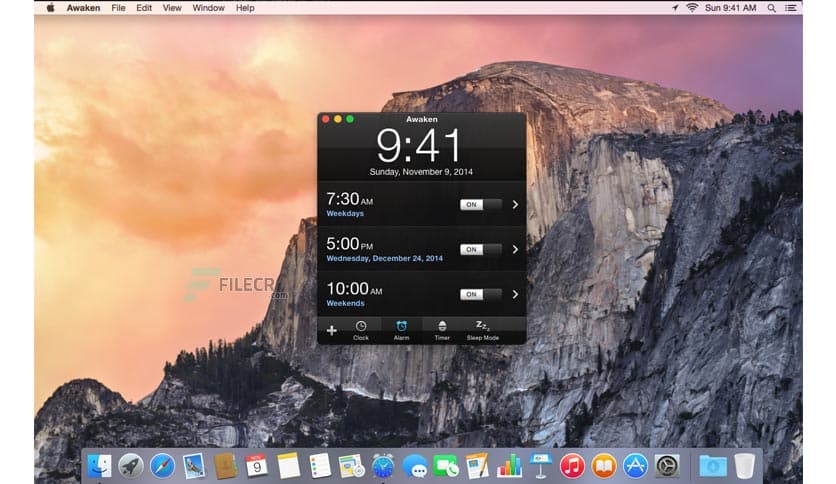Click the location services arrow in menu bar

[675, 7]
